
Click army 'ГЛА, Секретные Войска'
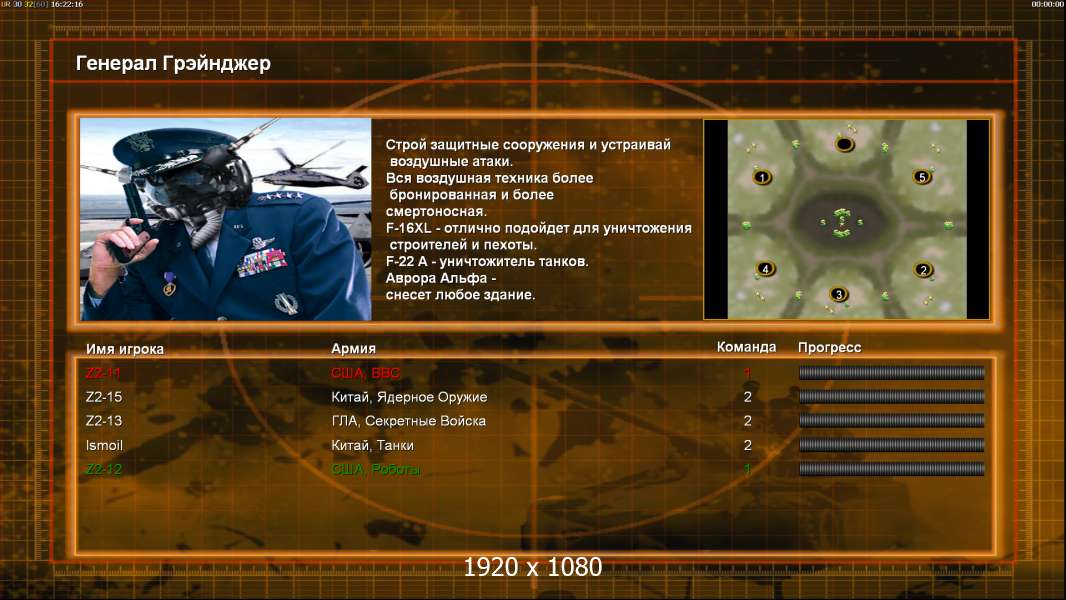(x=409, y=421)
